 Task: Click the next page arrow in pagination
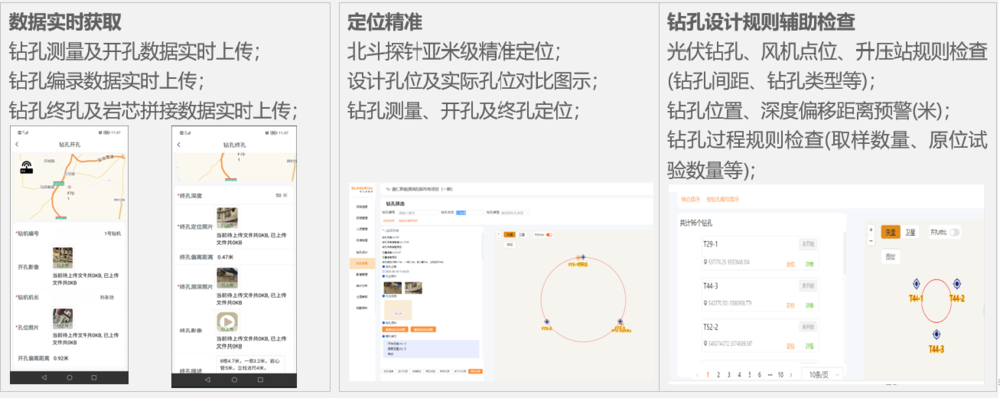click(791, 375)
